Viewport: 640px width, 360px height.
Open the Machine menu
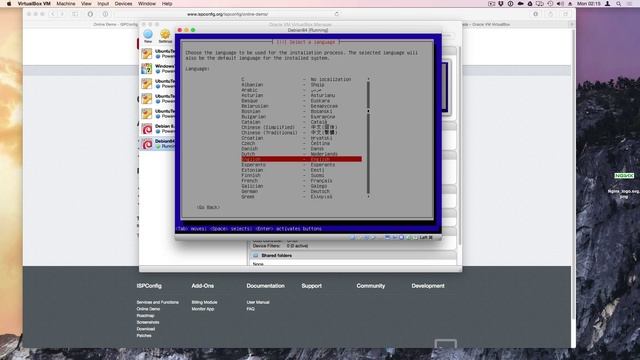pyautogui.click(x=66, y=4)
